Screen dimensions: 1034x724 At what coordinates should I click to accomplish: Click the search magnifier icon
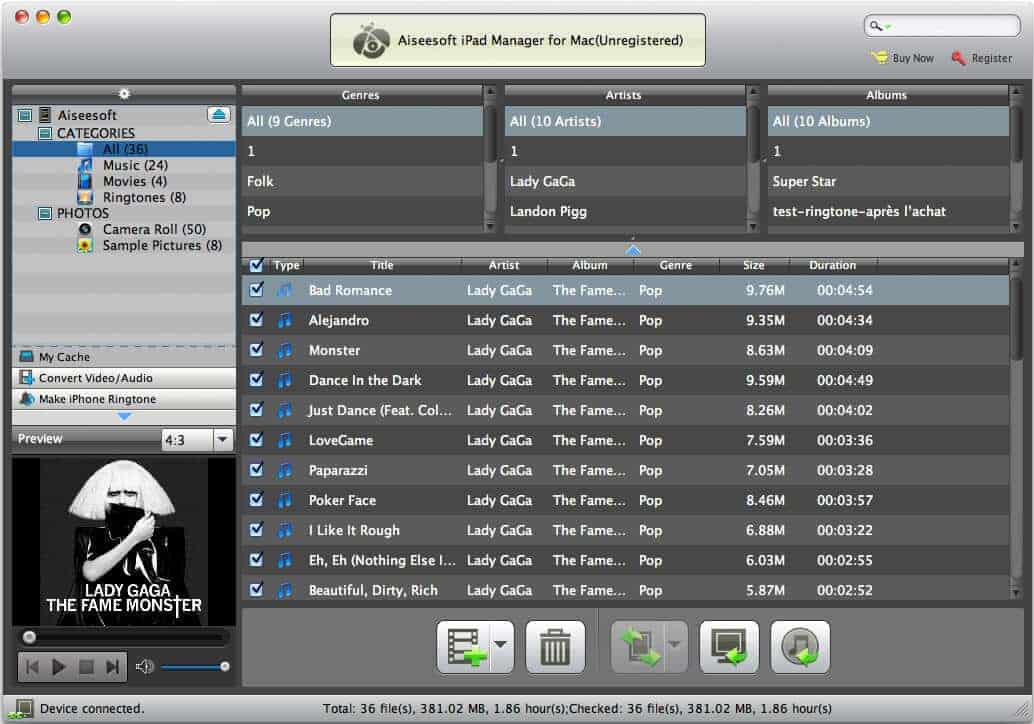(x=876, y=26)
